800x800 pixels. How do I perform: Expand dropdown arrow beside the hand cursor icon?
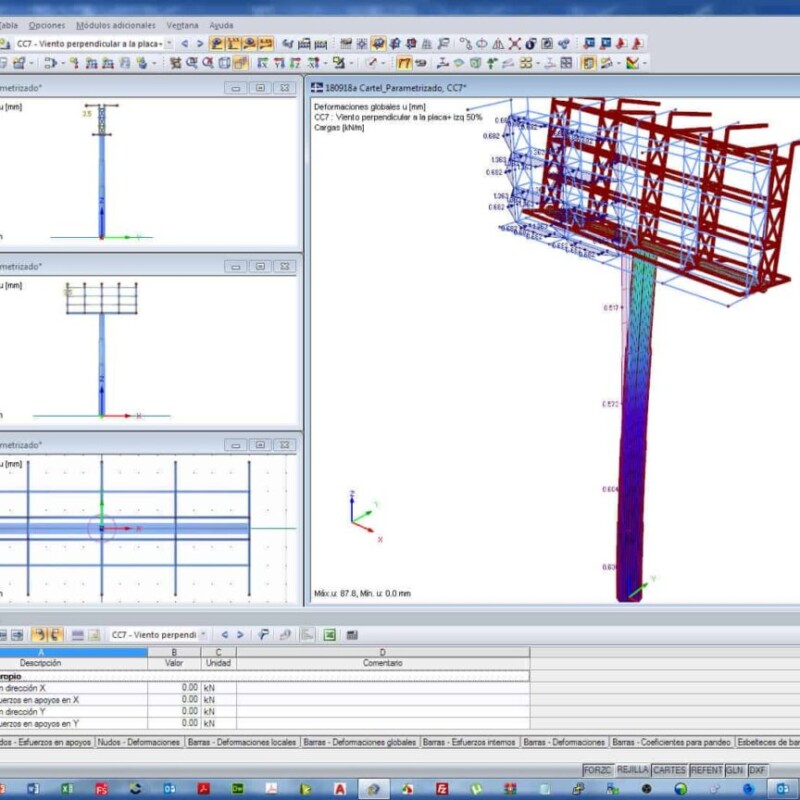(x=154, y=63)
